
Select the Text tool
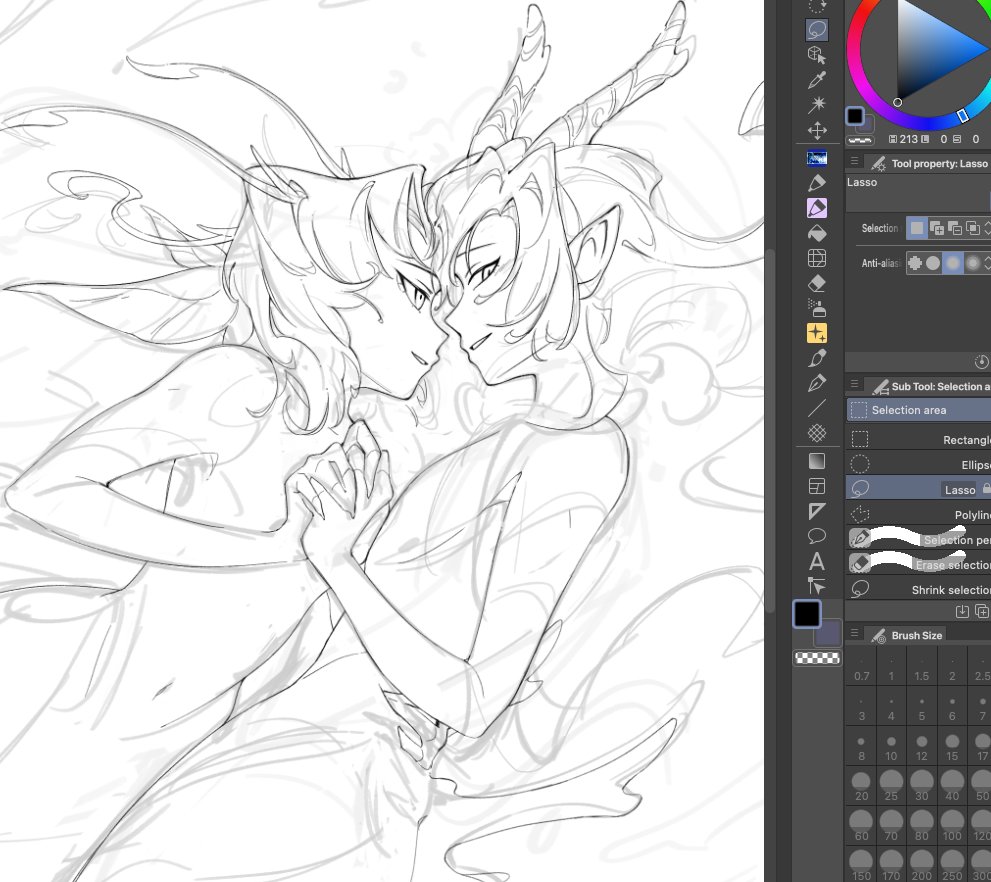point(817,562)
